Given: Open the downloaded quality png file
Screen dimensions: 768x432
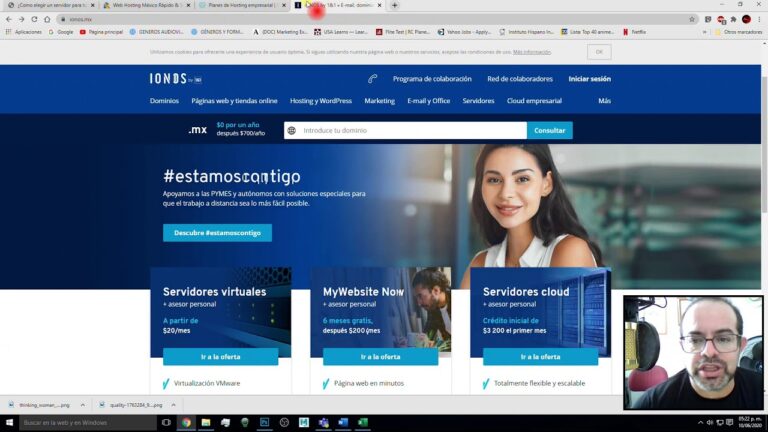Looking at the screenshot, I should pos(131,405).
